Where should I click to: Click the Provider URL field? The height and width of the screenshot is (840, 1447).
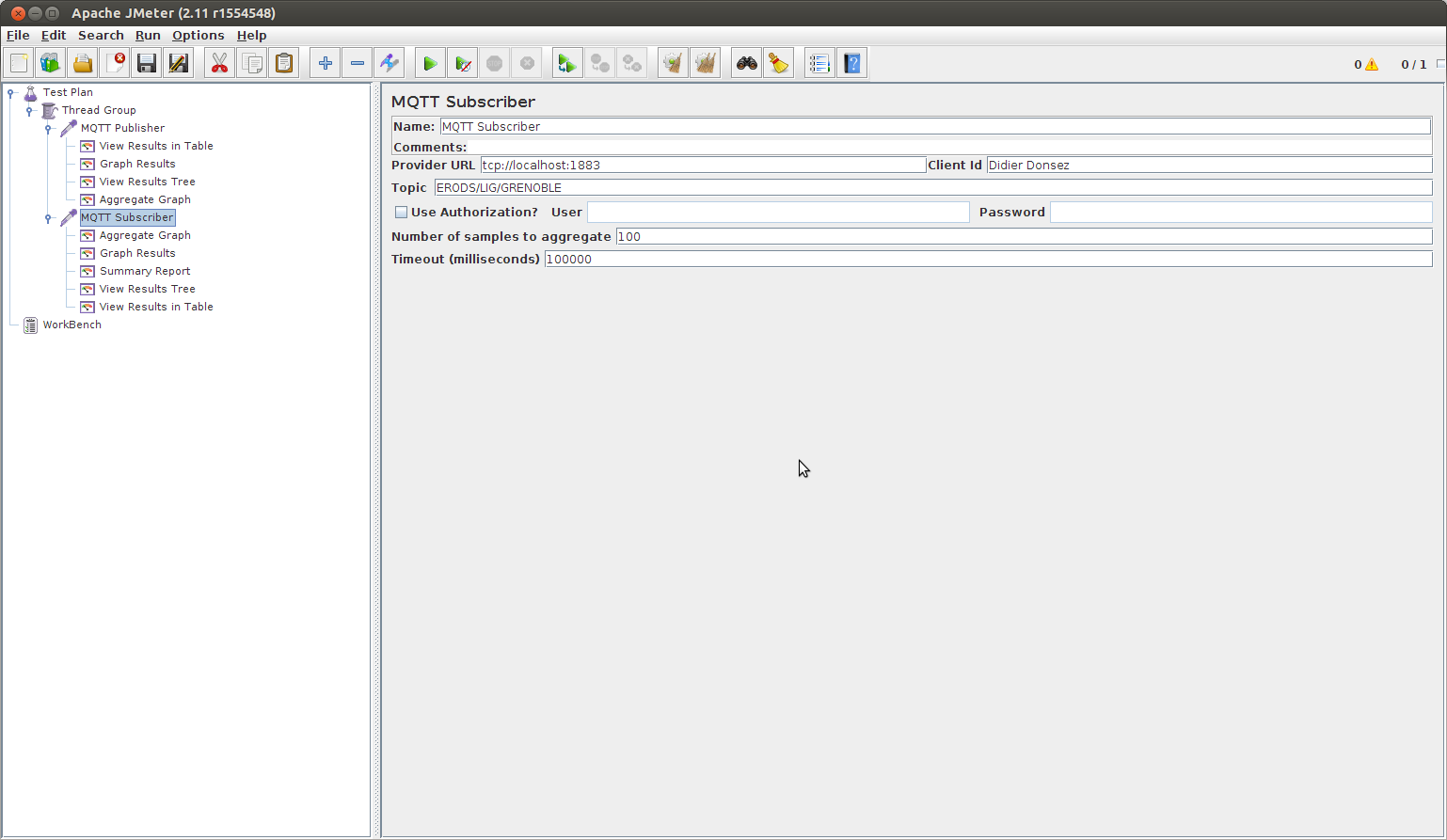tap(703, 165)
